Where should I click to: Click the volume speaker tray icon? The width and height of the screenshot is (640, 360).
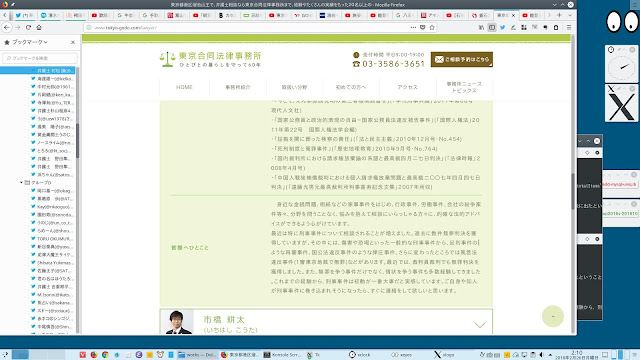coord(541,355)
